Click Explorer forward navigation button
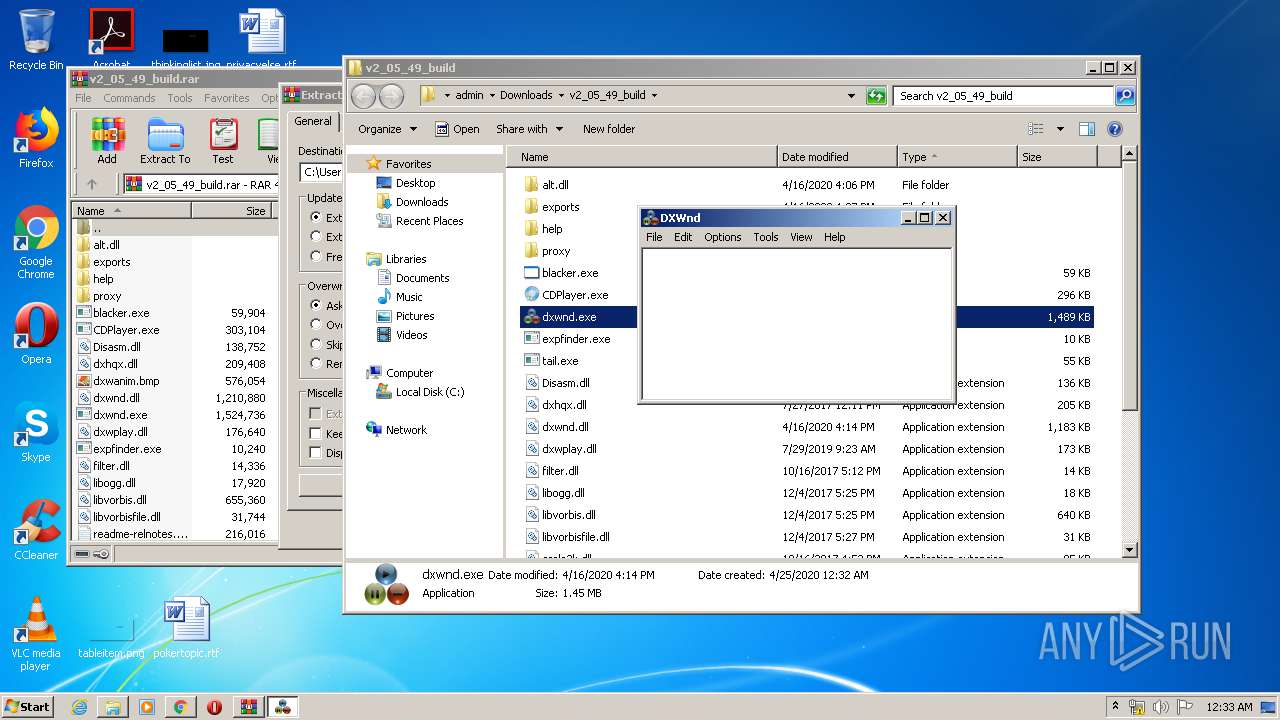The width and height of the screenshot is (1280, 720). [x=391, y=96]
